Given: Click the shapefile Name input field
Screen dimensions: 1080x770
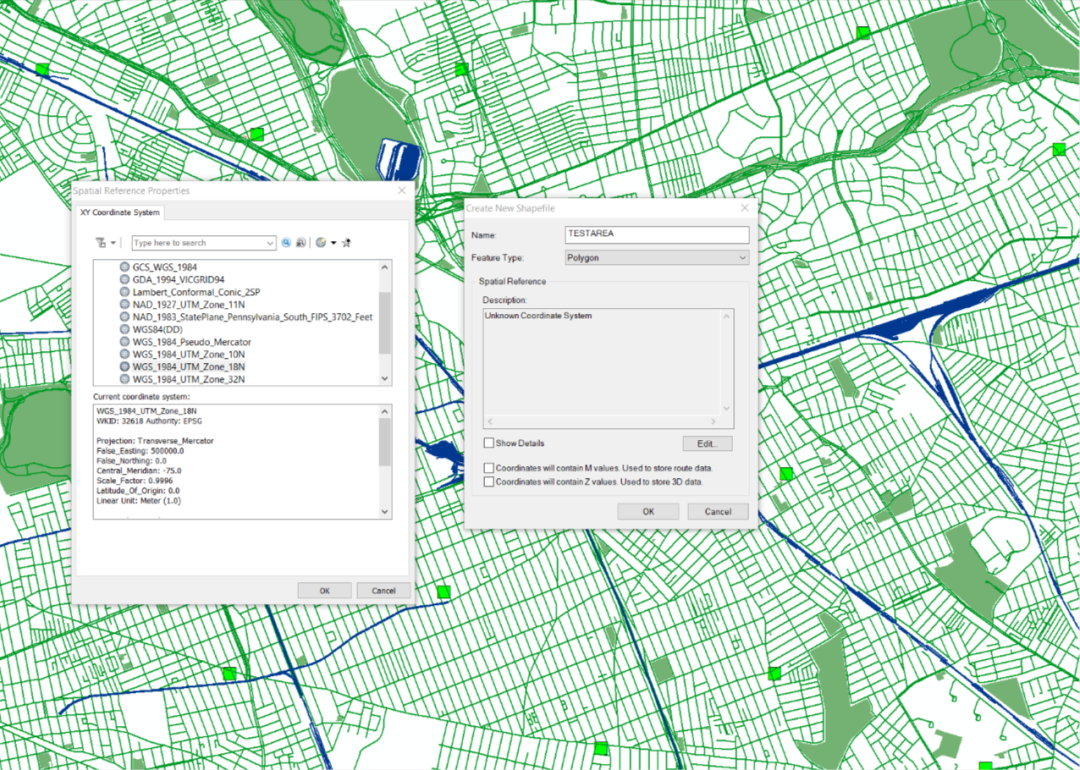Looking at the screenshot, I should (656, 235).
